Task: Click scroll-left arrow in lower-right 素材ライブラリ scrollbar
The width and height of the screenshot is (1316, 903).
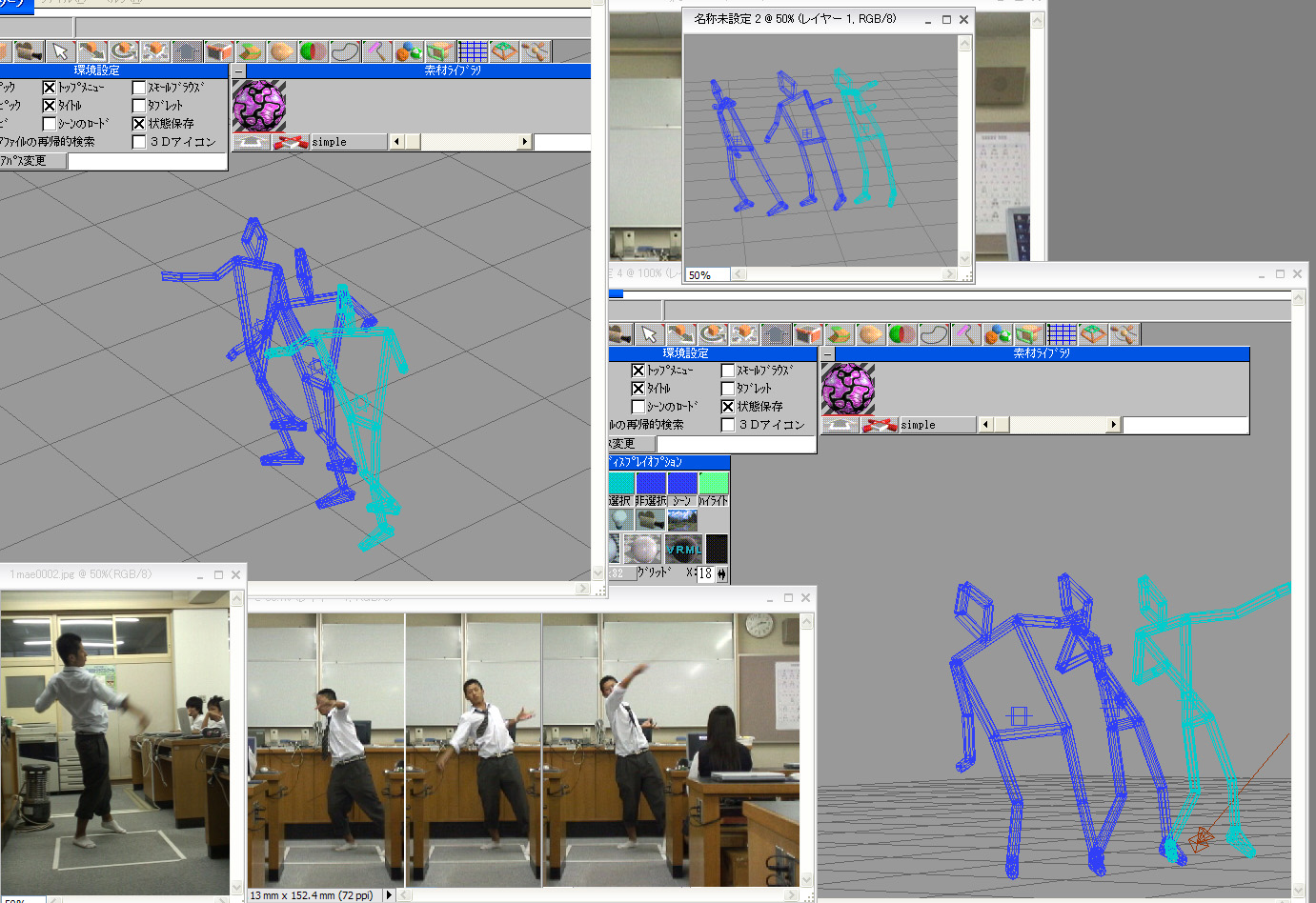Action: click(986, 425)
